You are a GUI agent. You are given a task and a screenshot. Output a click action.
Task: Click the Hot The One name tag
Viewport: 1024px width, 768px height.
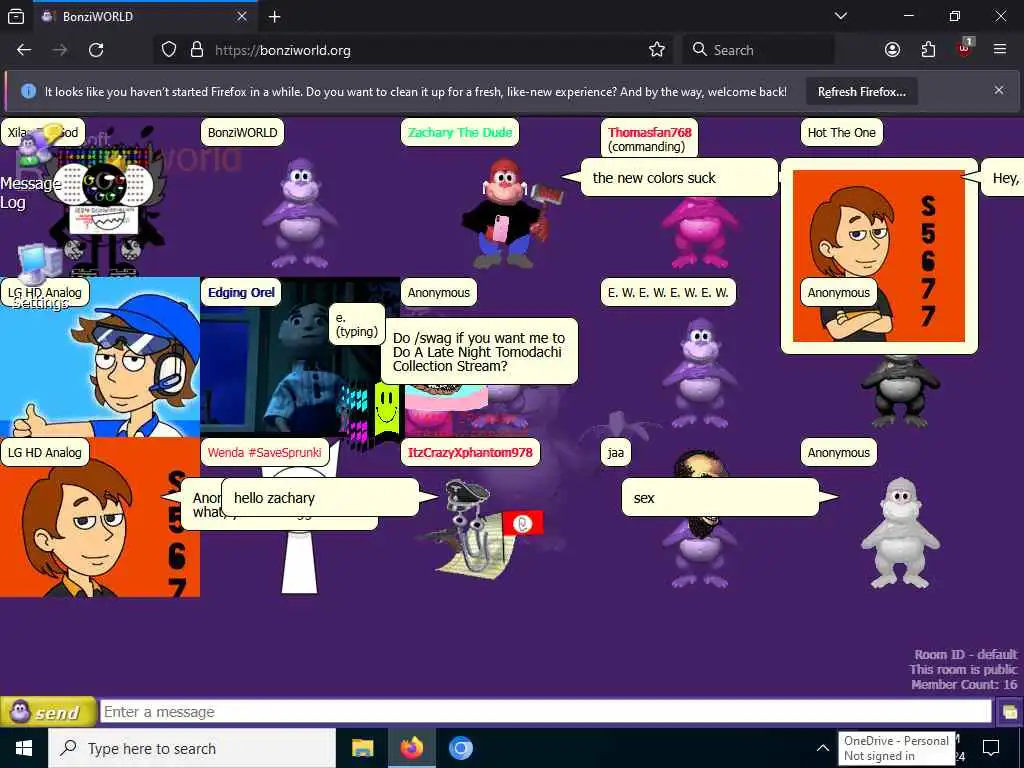click(841, 133)
